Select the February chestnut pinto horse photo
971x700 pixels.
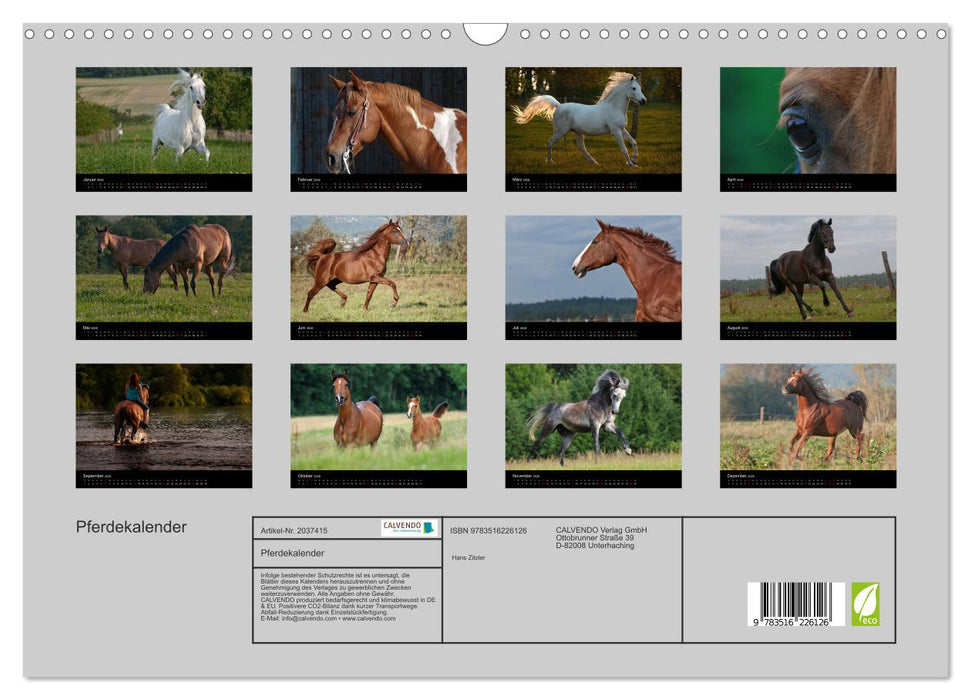378,121
